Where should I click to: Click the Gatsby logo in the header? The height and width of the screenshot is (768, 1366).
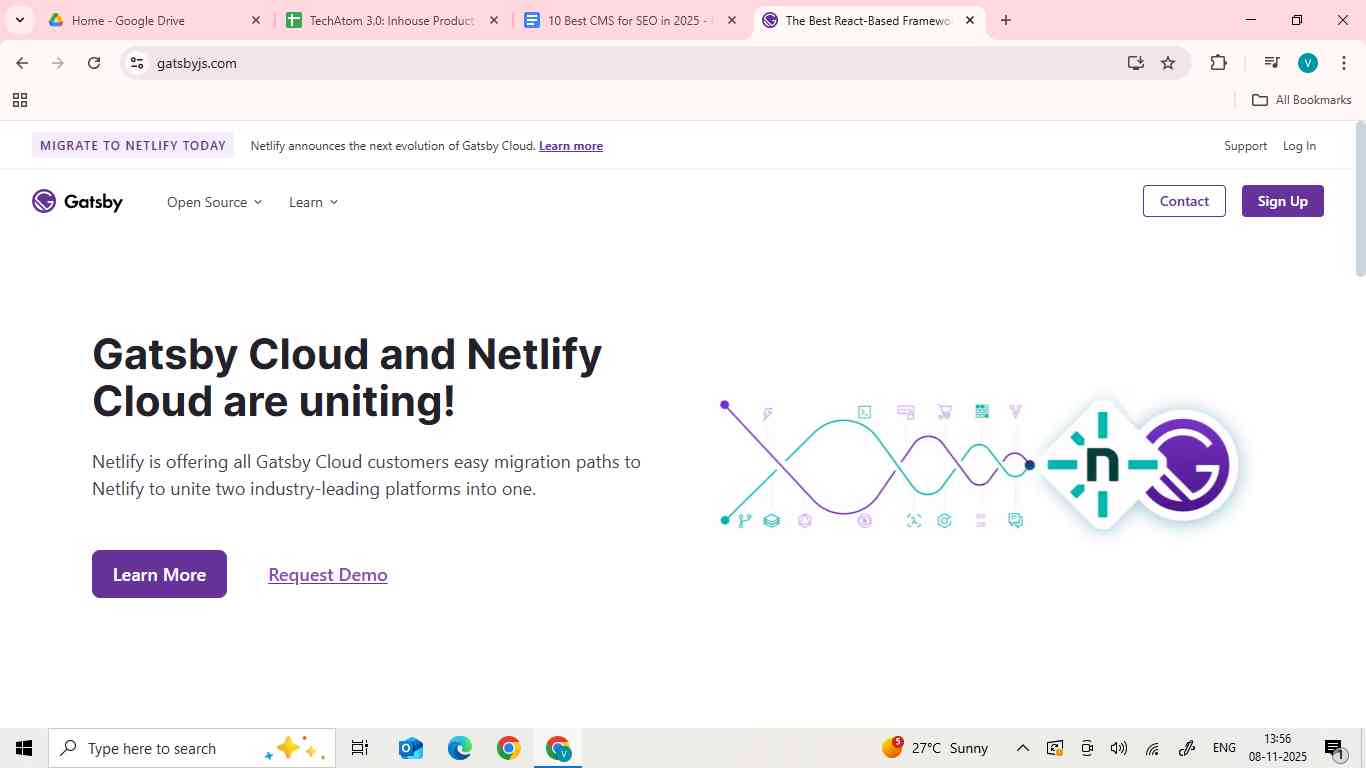tap(77, 202)
